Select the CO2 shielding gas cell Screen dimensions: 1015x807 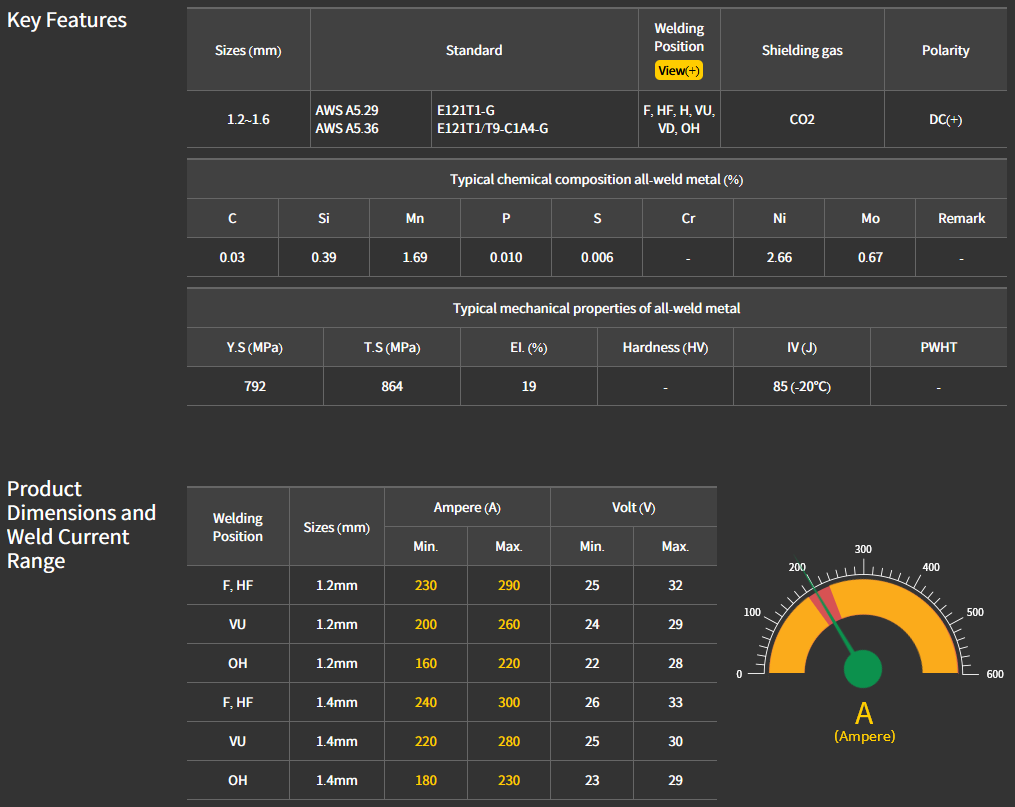coord(802,120)
